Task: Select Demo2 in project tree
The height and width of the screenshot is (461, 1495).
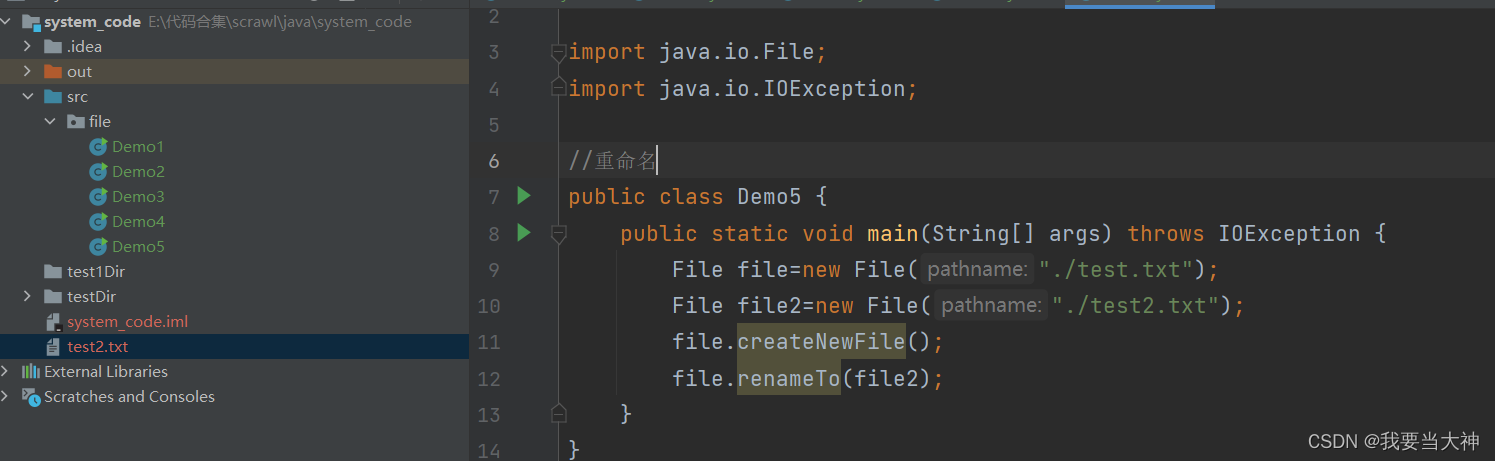Action: [138, 171]
